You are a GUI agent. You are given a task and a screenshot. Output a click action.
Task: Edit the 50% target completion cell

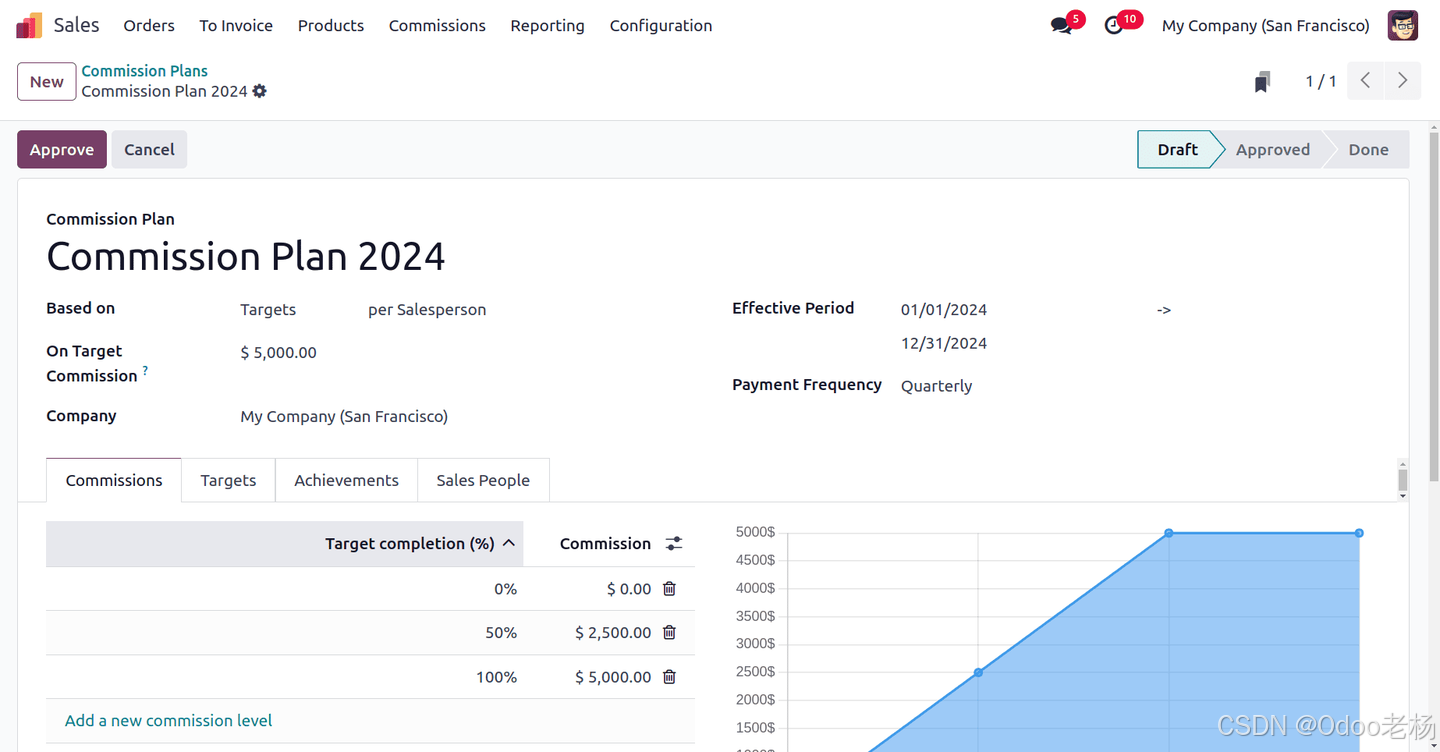284,633
